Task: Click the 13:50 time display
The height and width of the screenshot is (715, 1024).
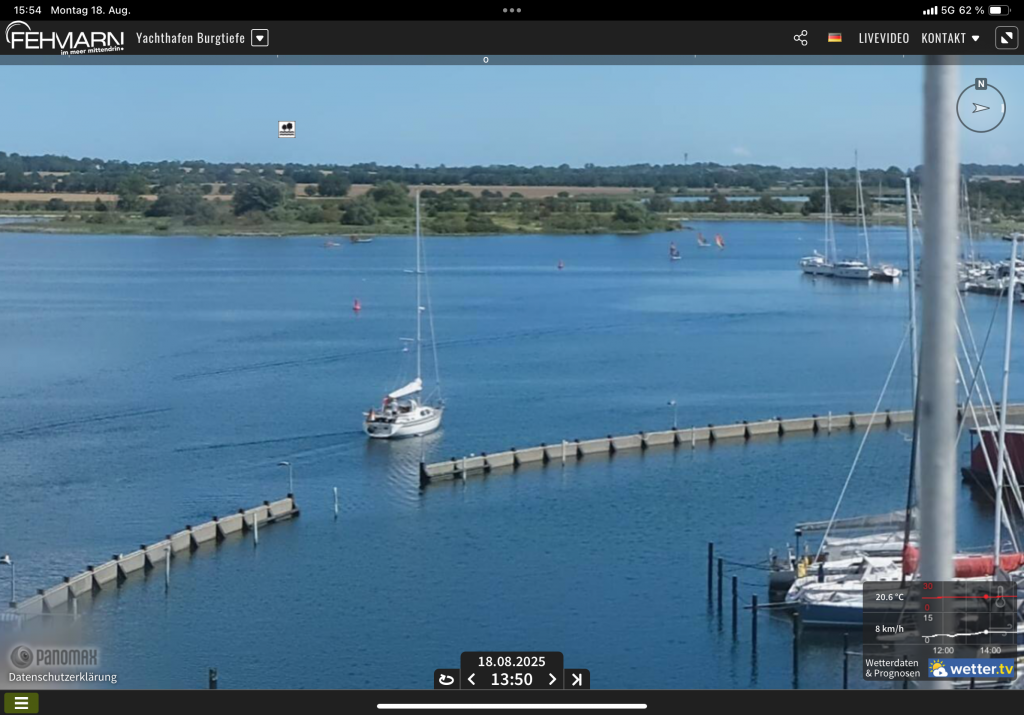Action: 511,680
